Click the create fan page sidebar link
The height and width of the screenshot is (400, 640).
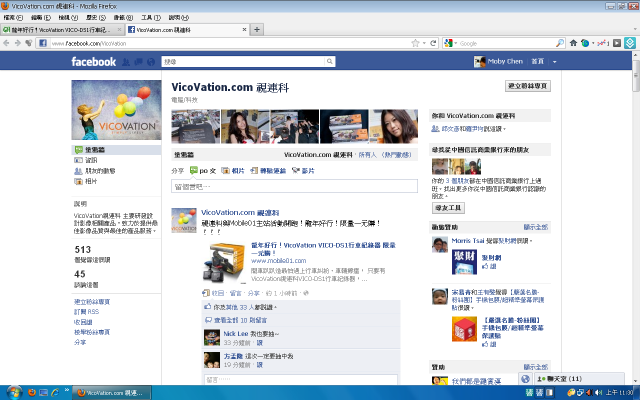[x=92, y=302]
